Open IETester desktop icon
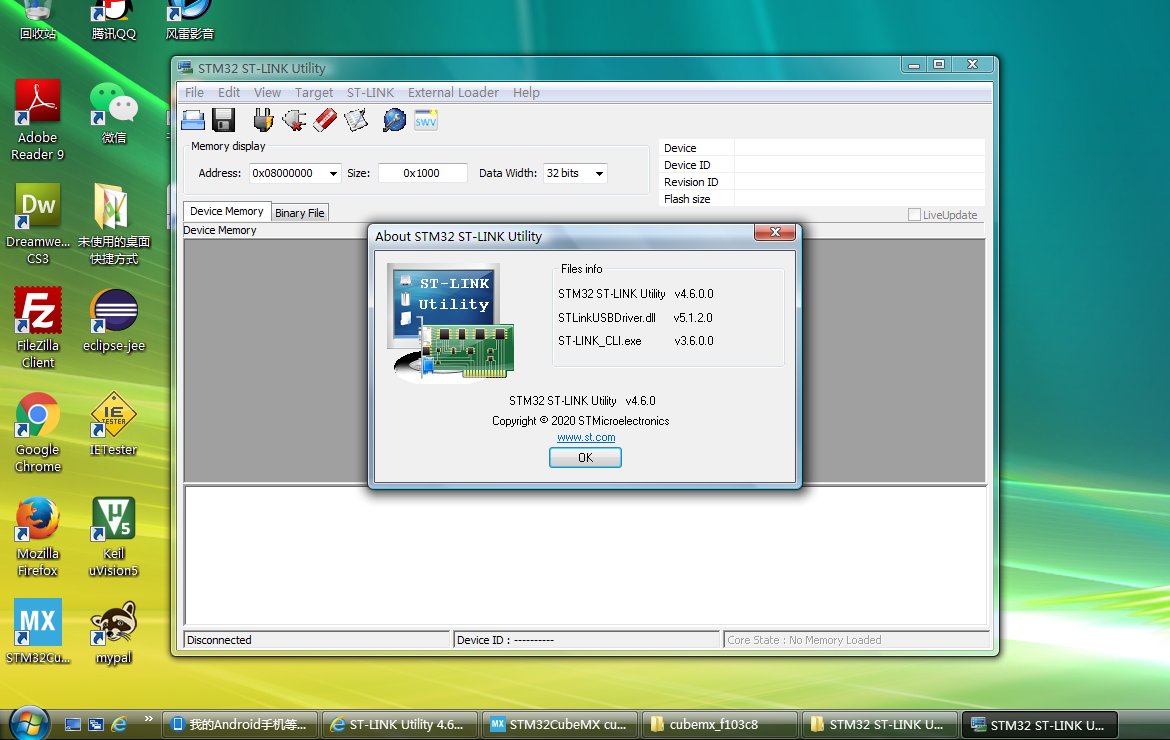Viewport: 1170px width, 740px height. coord(113,424)
